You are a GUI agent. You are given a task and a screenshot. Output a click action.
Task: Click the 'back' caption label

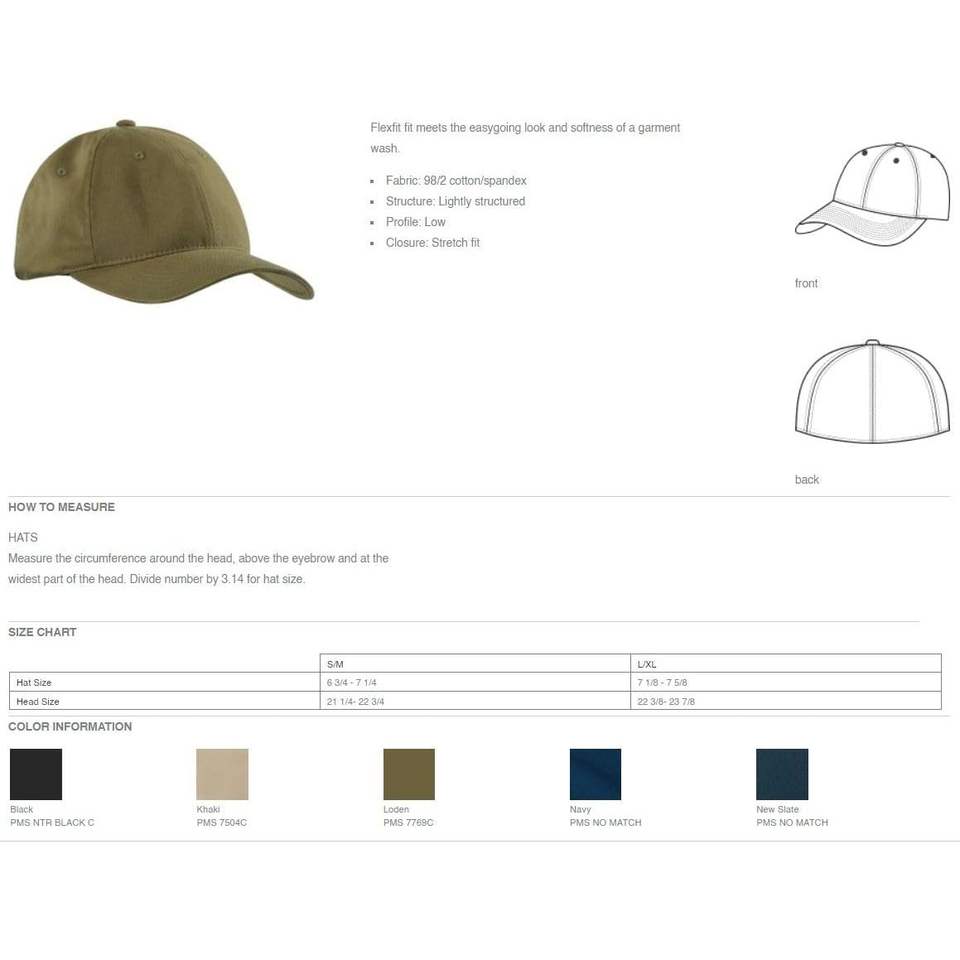[x=806, y=479]
